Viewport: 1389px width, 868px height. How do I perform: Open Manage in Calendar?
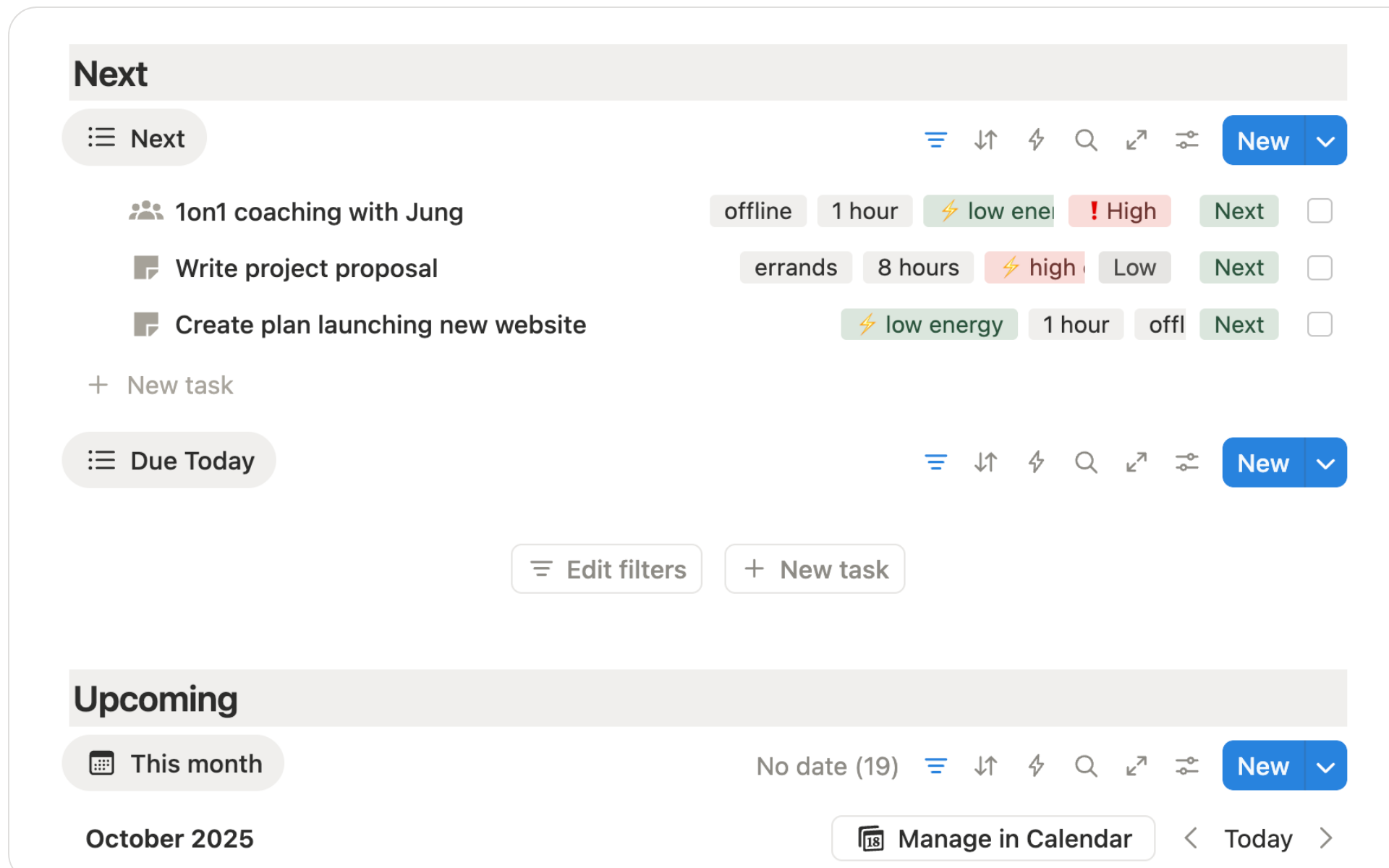tap(993, 838)
